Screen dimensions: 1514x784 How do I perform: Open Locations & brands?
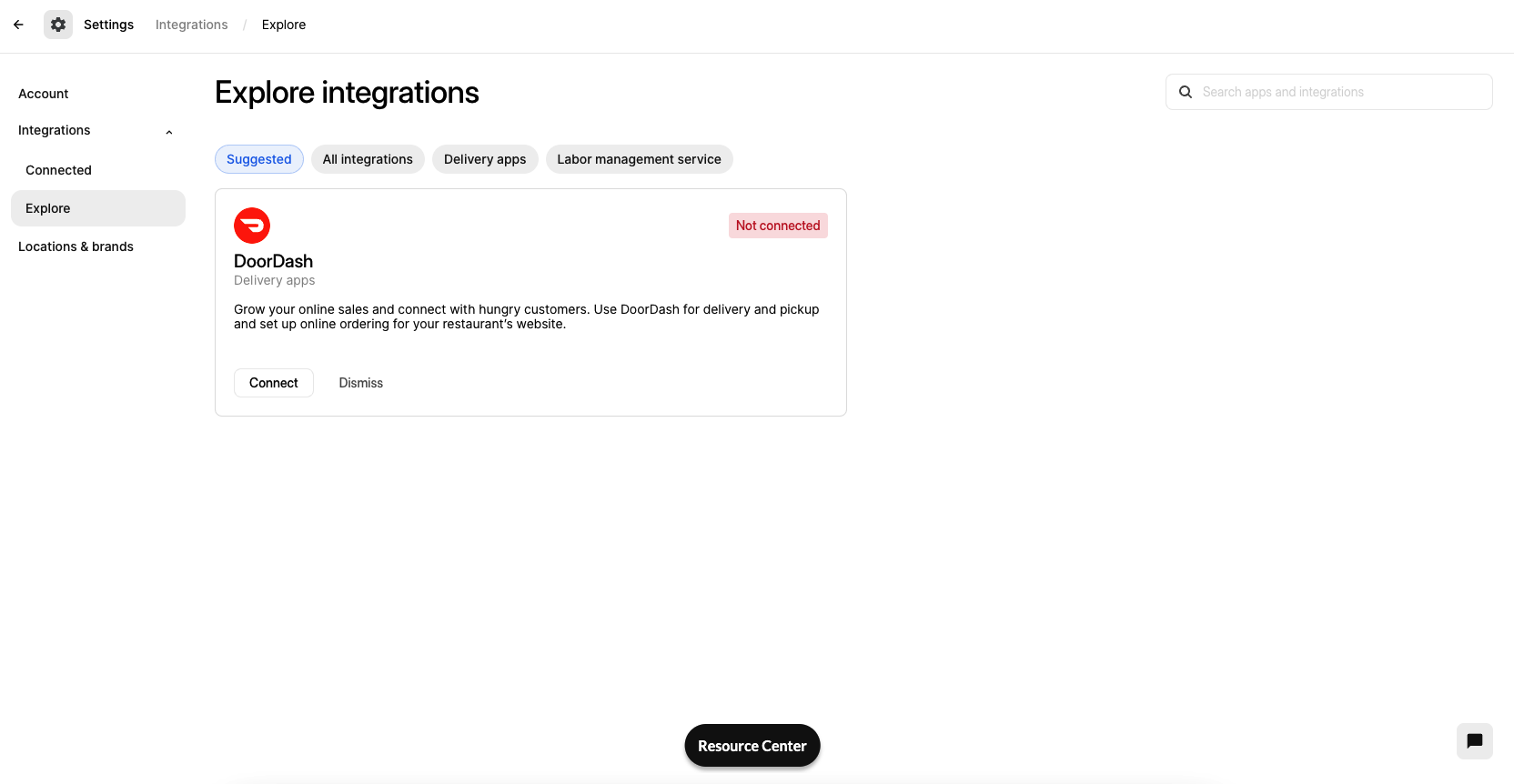(x=76, y=246)
